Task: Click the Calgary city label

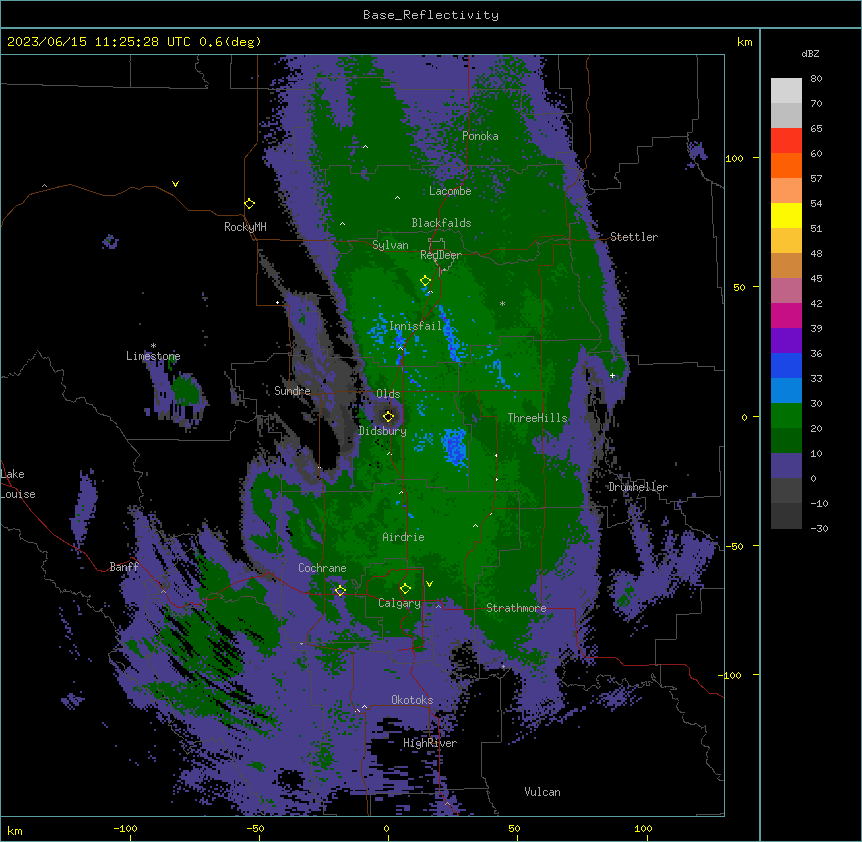Action: coord(399,603)
